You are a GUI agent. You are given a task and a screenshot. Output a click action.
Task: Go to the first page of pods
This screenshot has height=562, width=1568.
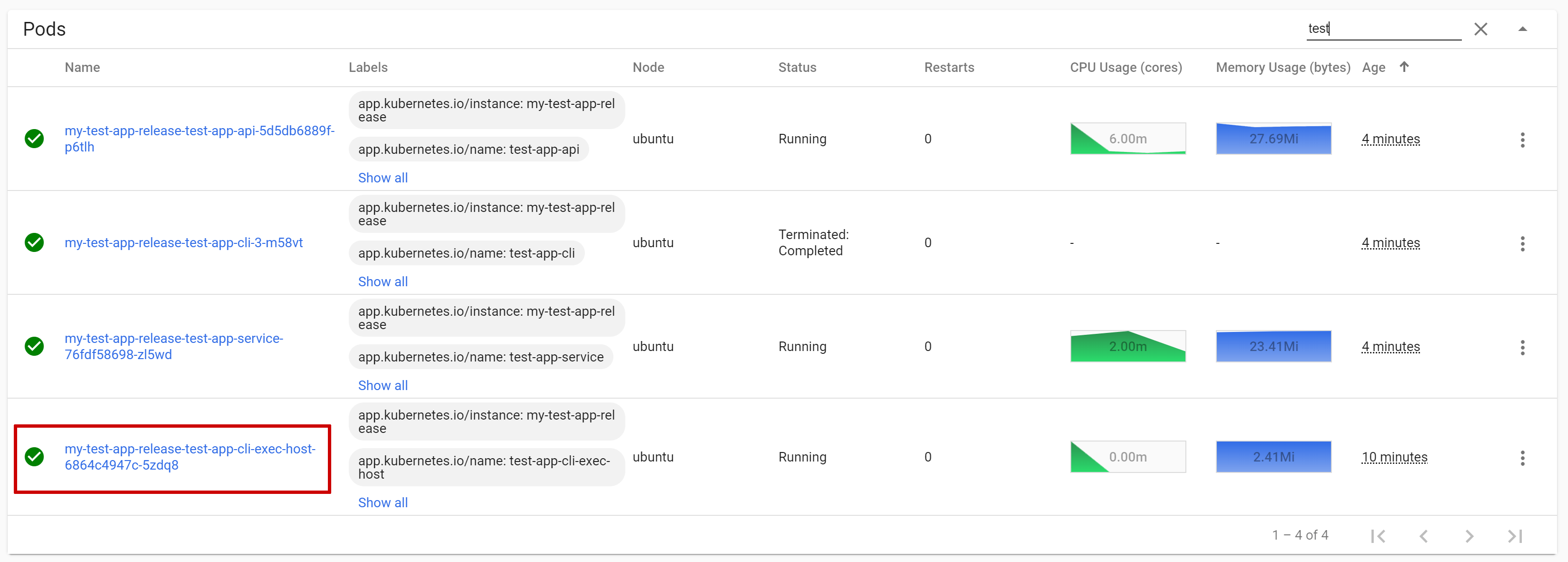[1378, 535]
